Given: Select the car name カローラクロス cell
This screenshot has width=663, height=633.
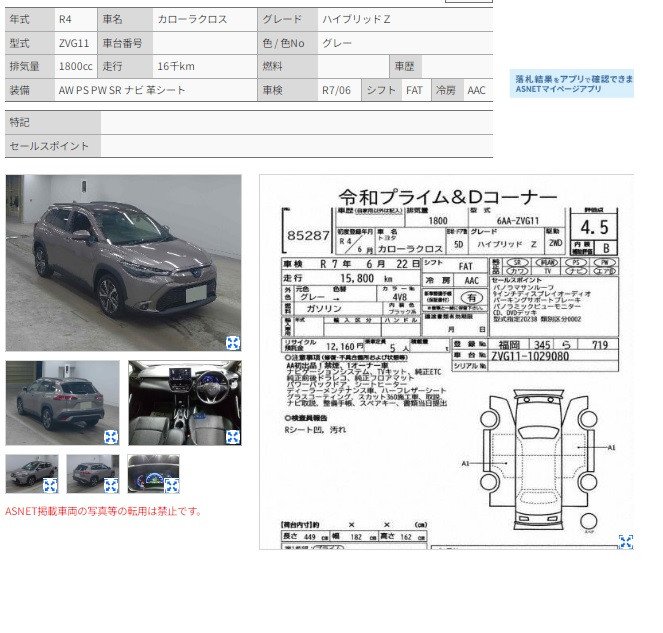Looking at the screenshot, I should pos(205,19).
